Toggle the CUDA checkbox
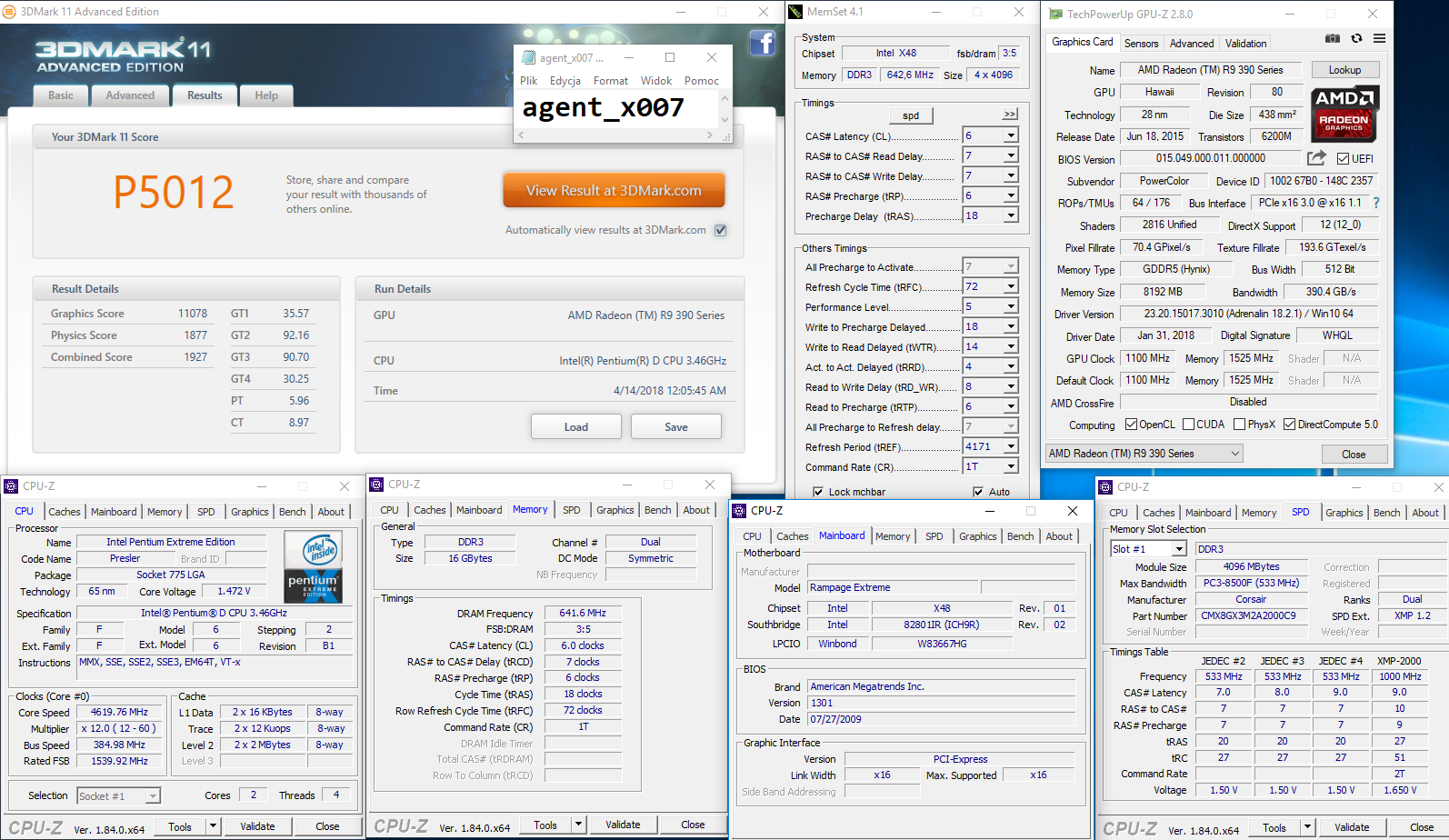 pyautogui.click(x=1188, y=425)
